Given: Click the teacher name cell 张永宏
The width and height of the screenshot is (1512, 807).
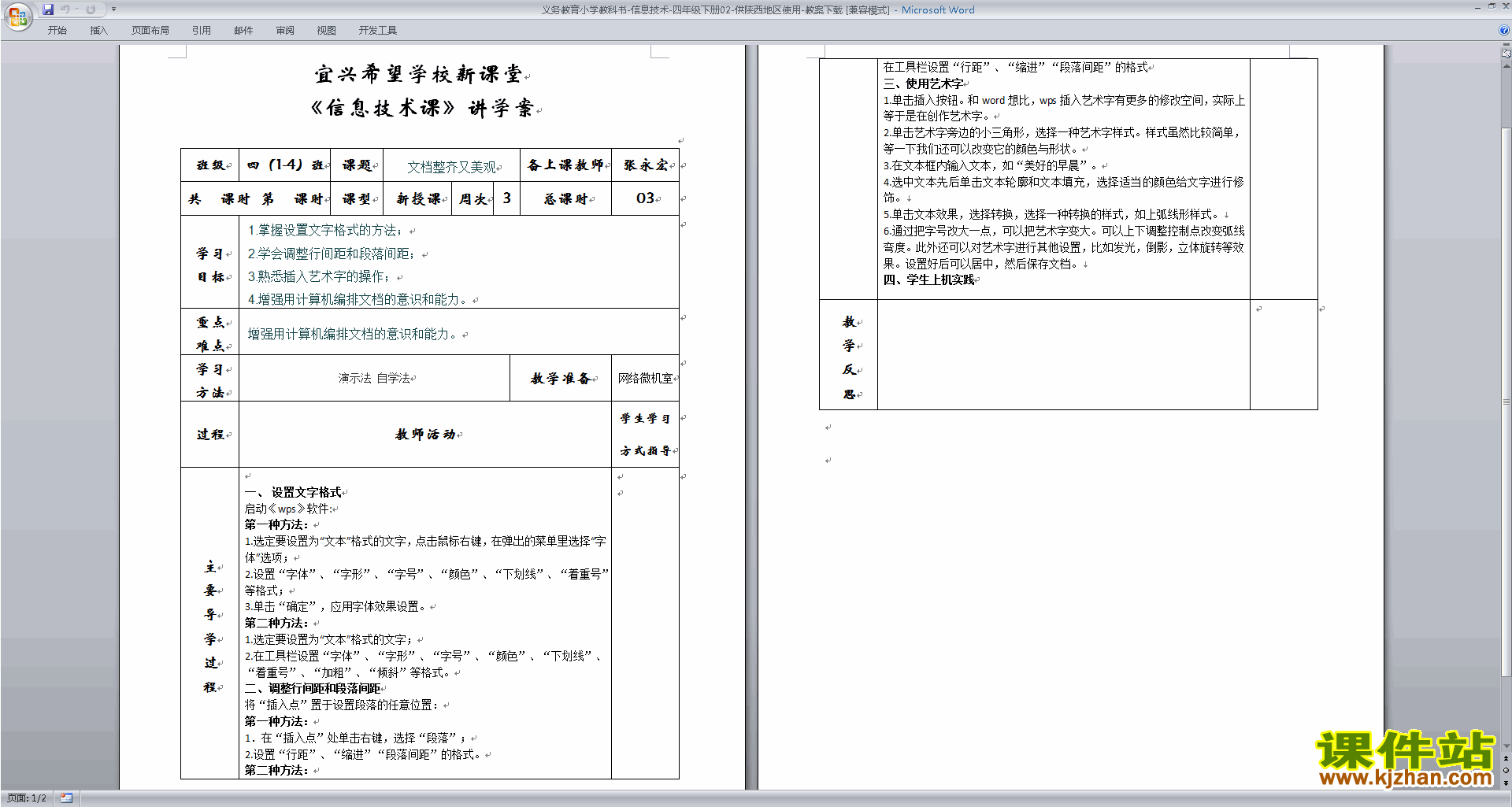Looking at the screenshot, I should [x=646, y=165].
